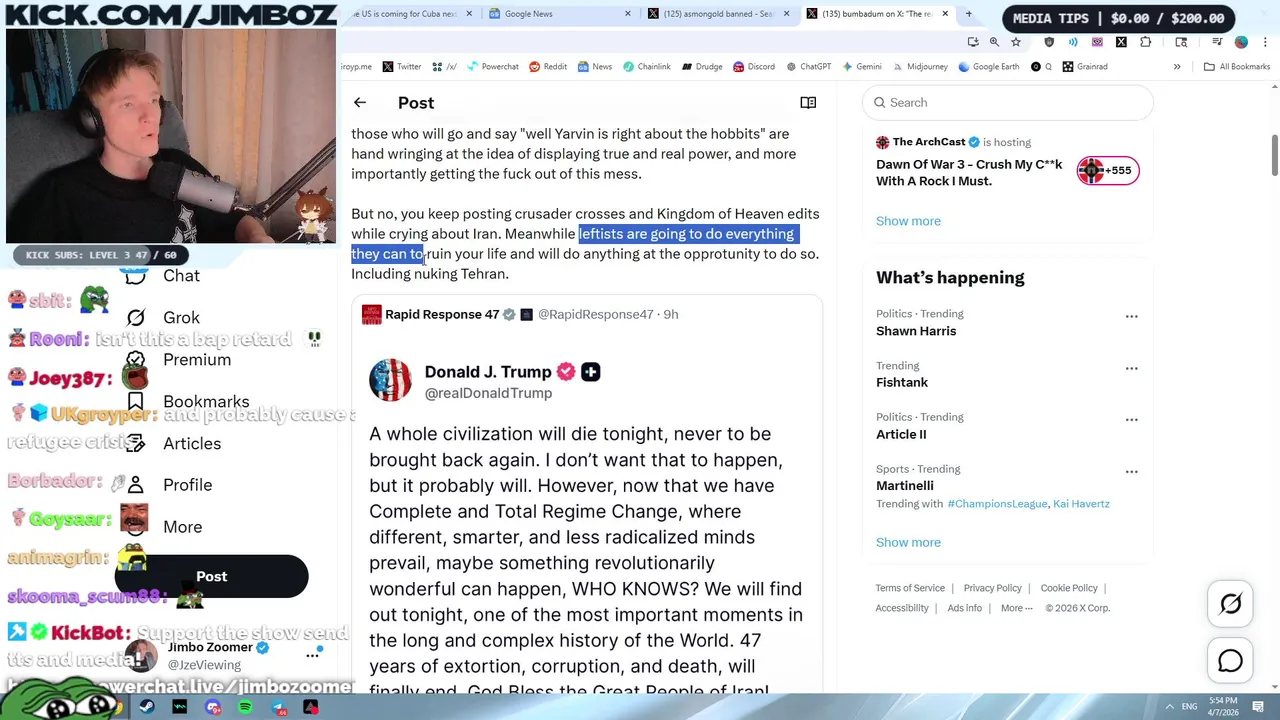This screenshot has height=720, width=1280.
Task: Go back using the Post back arrow
Action: [x=360, y=102]
